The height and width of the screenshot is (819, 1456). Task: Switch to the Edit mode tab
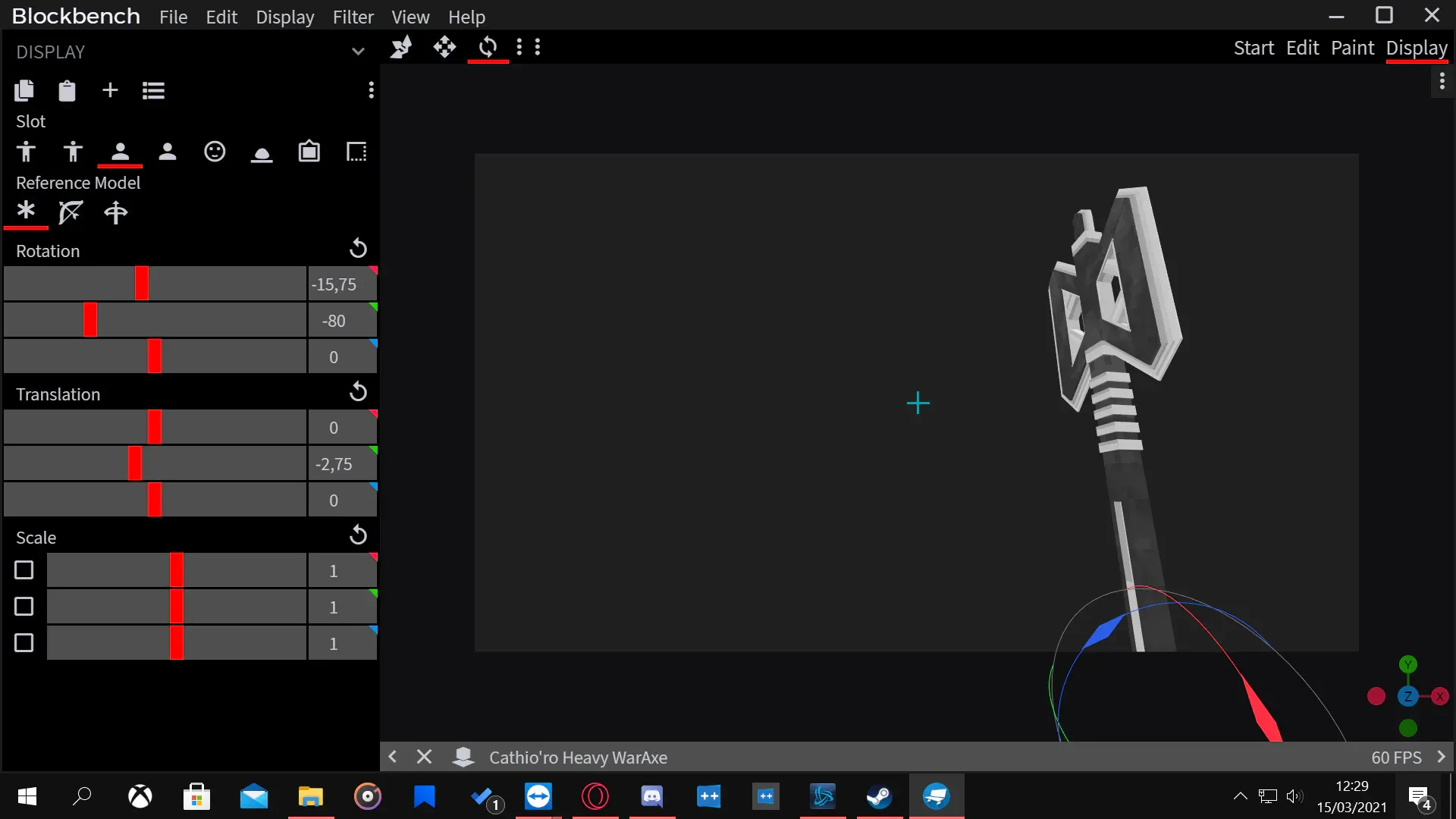pyautogui.click(x=1302, y=48)
